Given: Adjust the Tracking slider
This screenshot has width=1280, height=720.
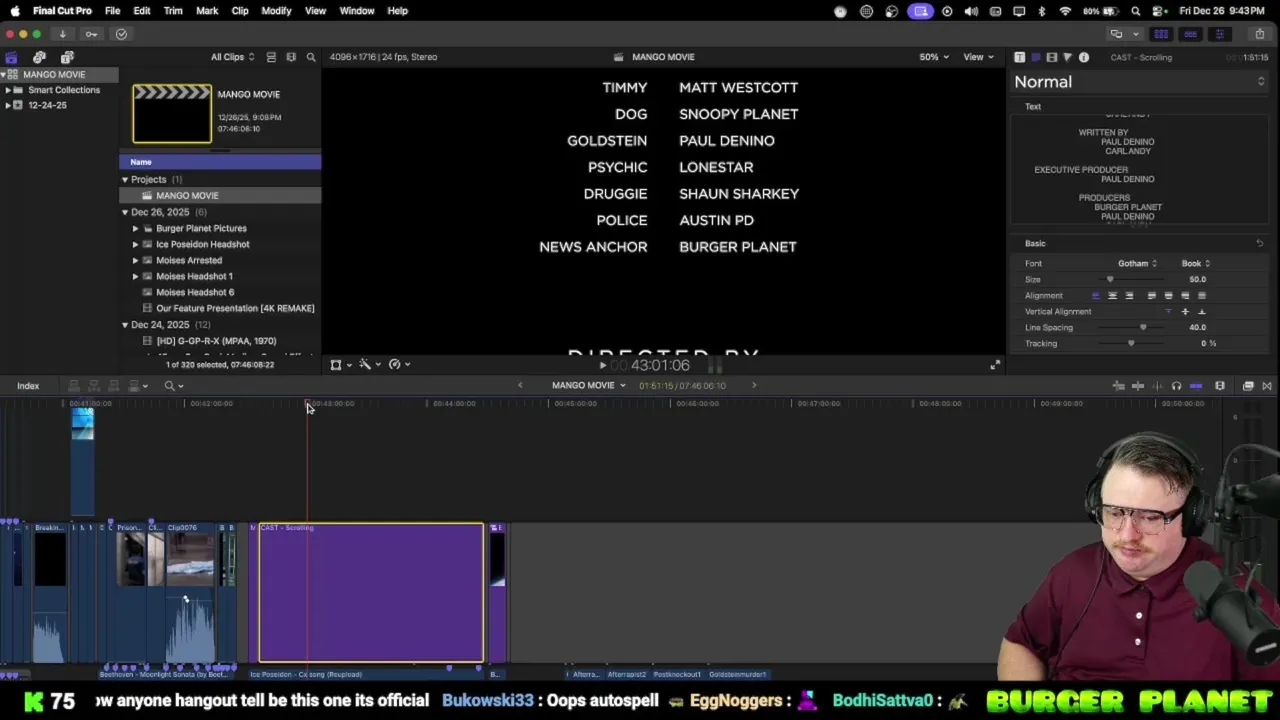Looking at the screenshot, I should 1131,343.
